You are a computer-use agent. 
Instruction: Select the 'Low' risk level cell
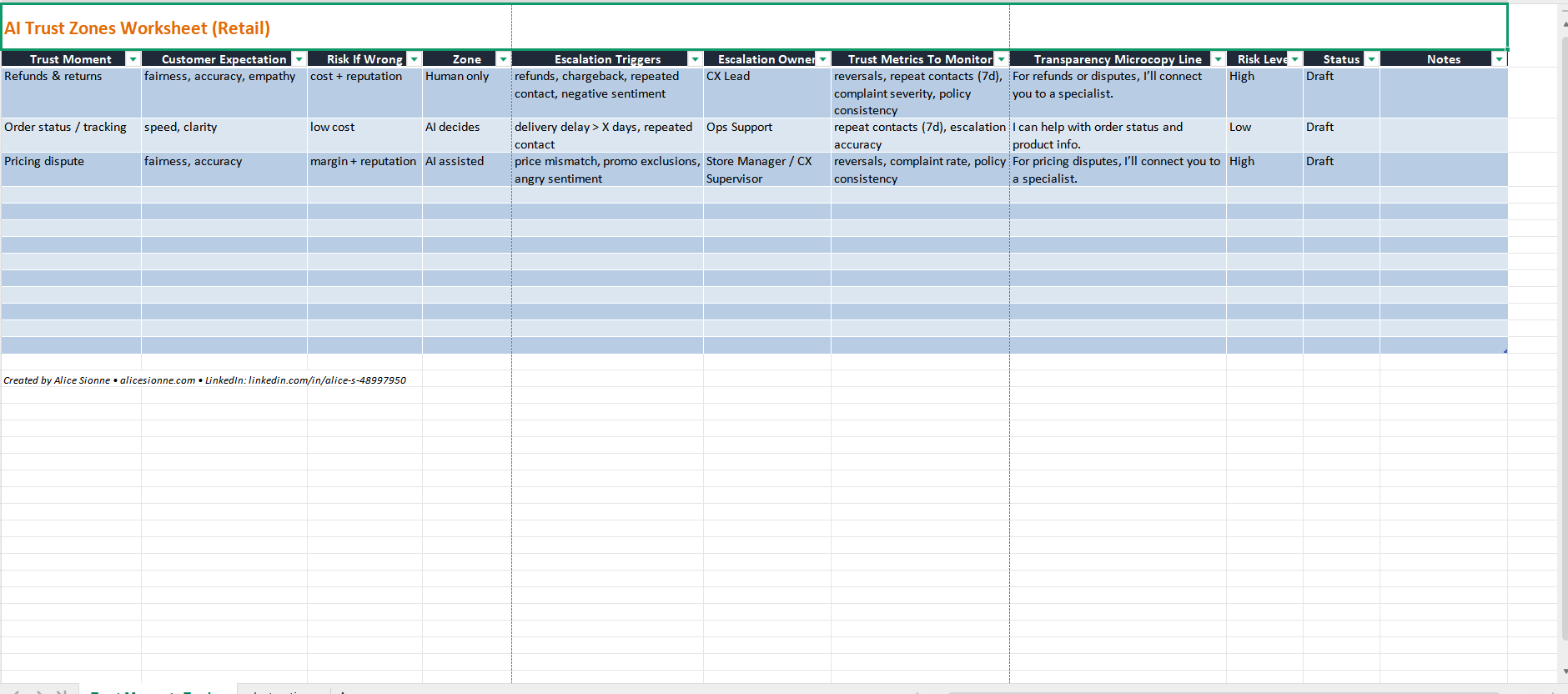pyautogui.click(x=1264, y=135)
